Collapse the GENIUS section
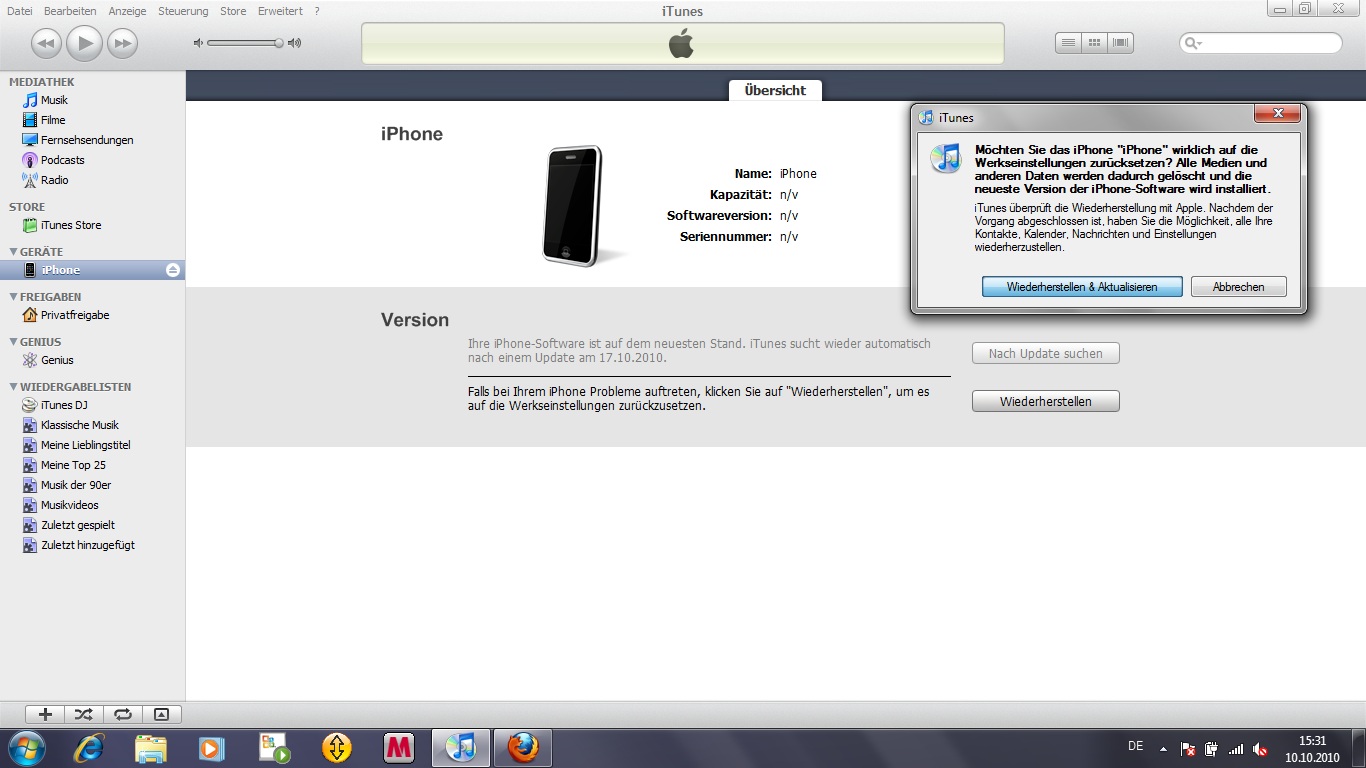The image size is (1366, 768). click(13, 342)
